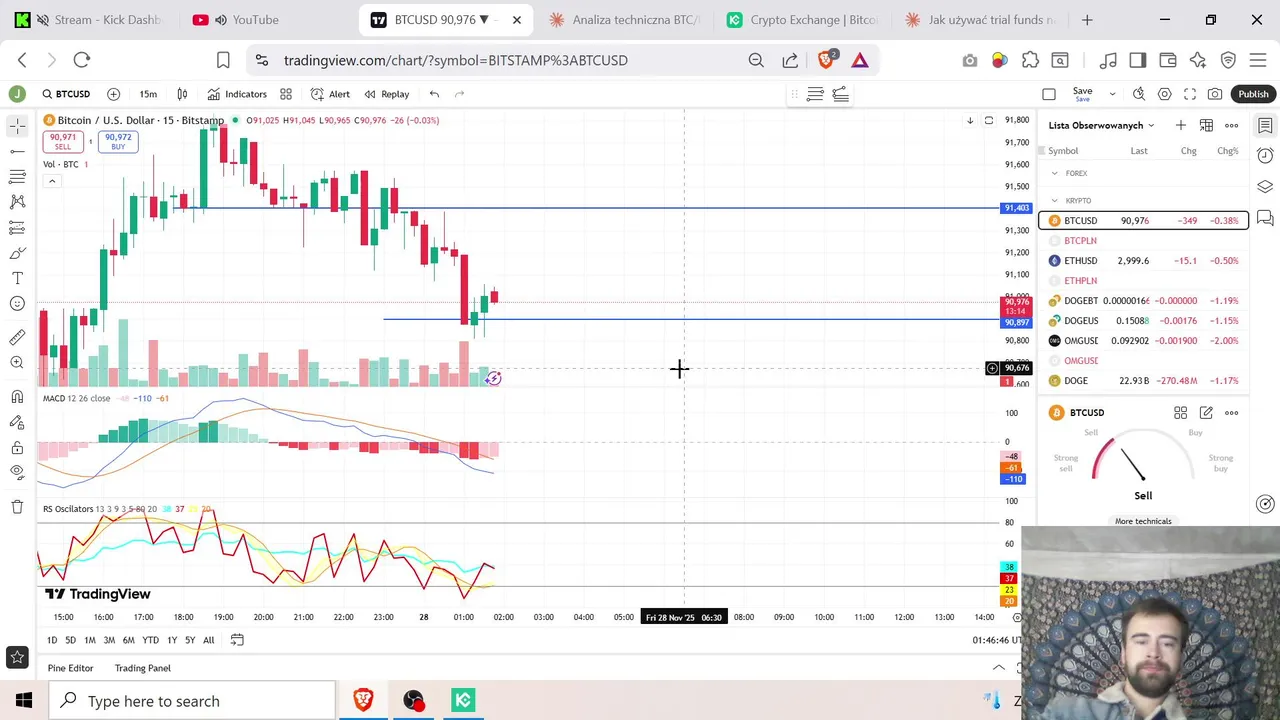Select the crosshair cursor tool
Image resolution: width=1280 pixels, height=720 pixels.
click(x=17, y=126)
